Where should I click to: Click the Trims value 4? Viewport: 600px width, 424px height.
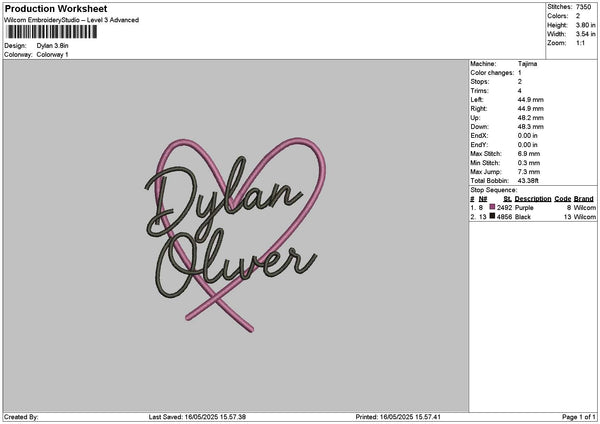tap(520, 91)
